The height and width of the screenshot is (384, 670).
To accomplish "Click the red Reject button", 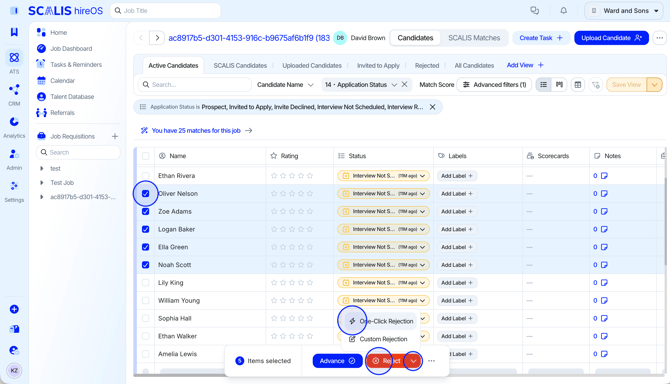I will [386, 361].
